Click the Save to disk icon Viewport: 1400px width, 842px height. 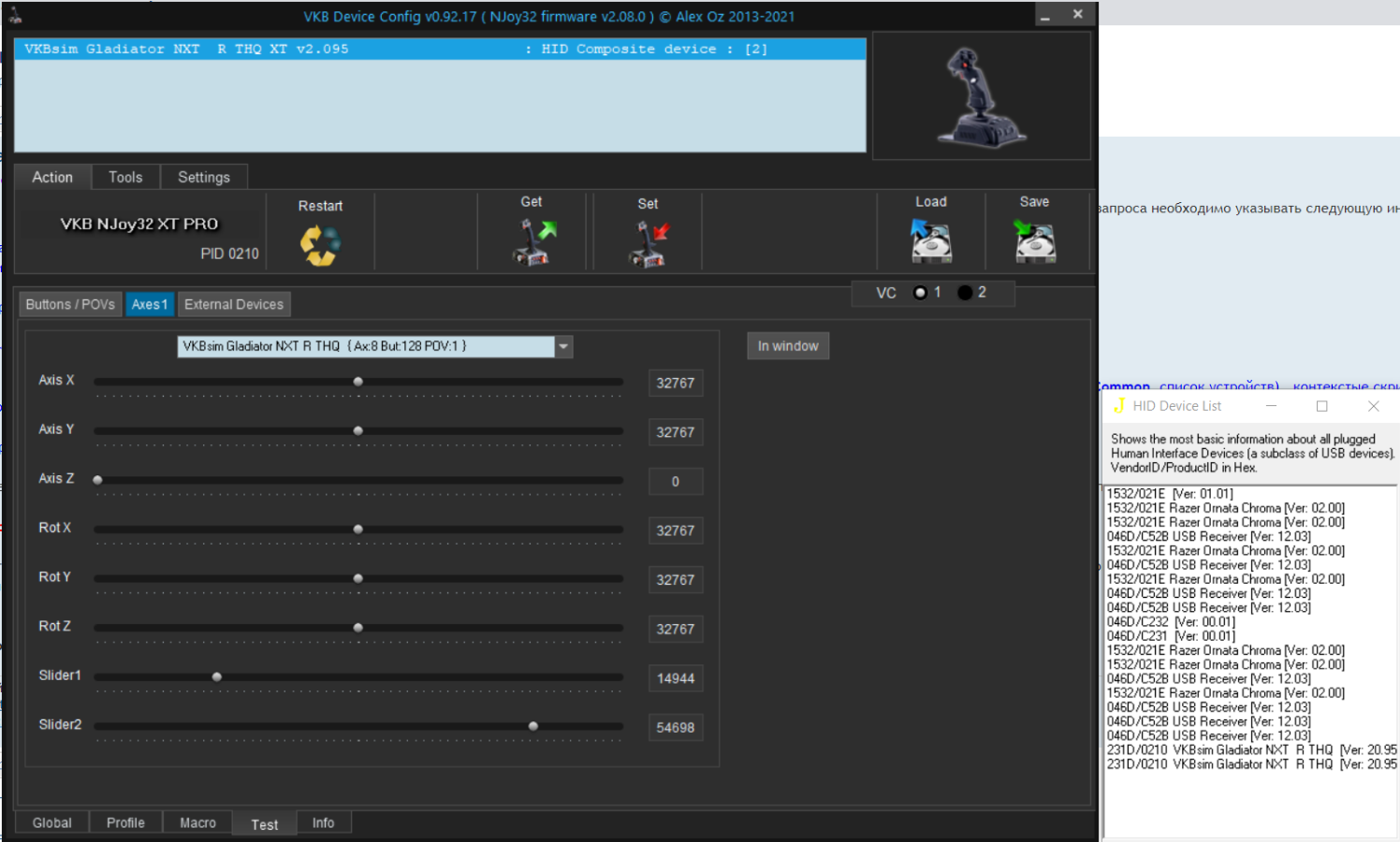pyautogui.click(x=1035, y=240)
